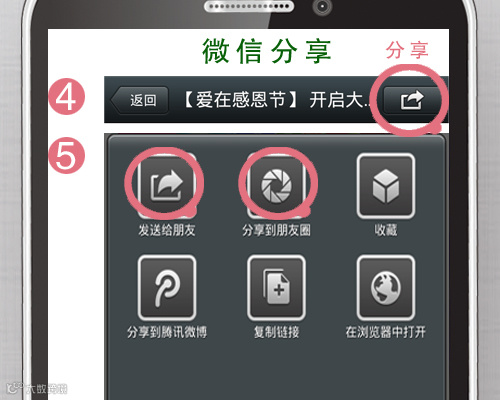Click the 分享到腾讯微博 text label
The height and width of the screenshot is (400, 500).
coord(167,332)
